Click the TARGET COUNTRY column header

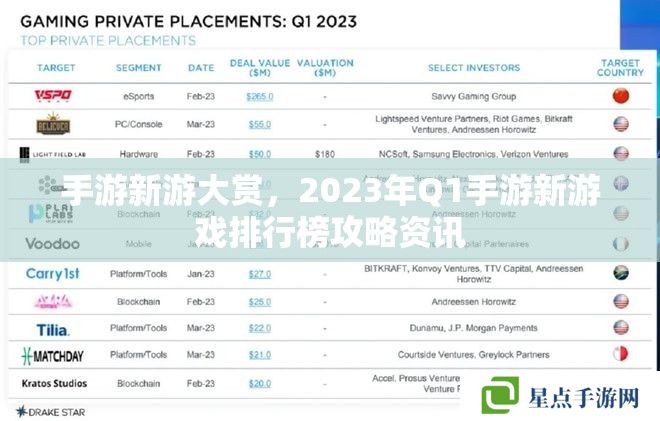click(x=620, y=68)
